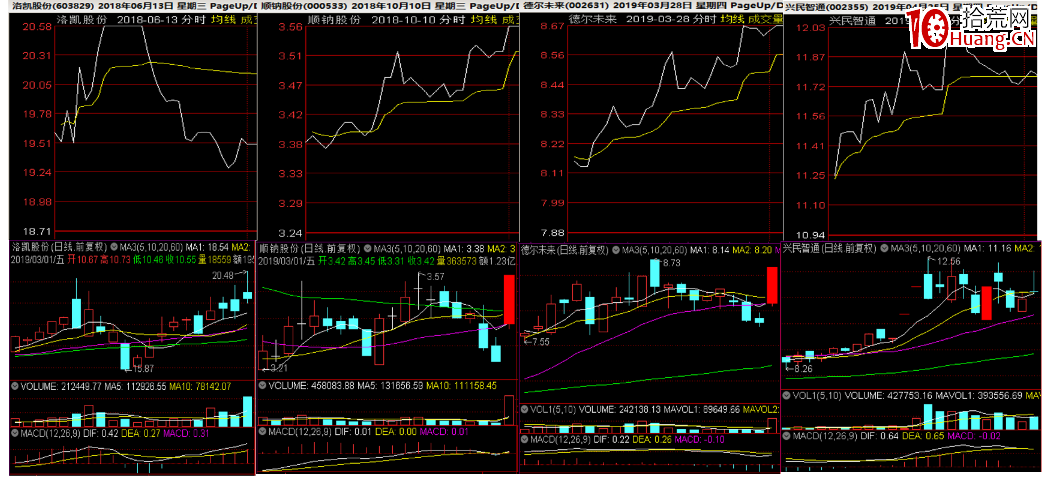Click the big red candle in 顺钠股份 daily chart
The height and width of the screenshot is (481, 1048).
point(508,299)
